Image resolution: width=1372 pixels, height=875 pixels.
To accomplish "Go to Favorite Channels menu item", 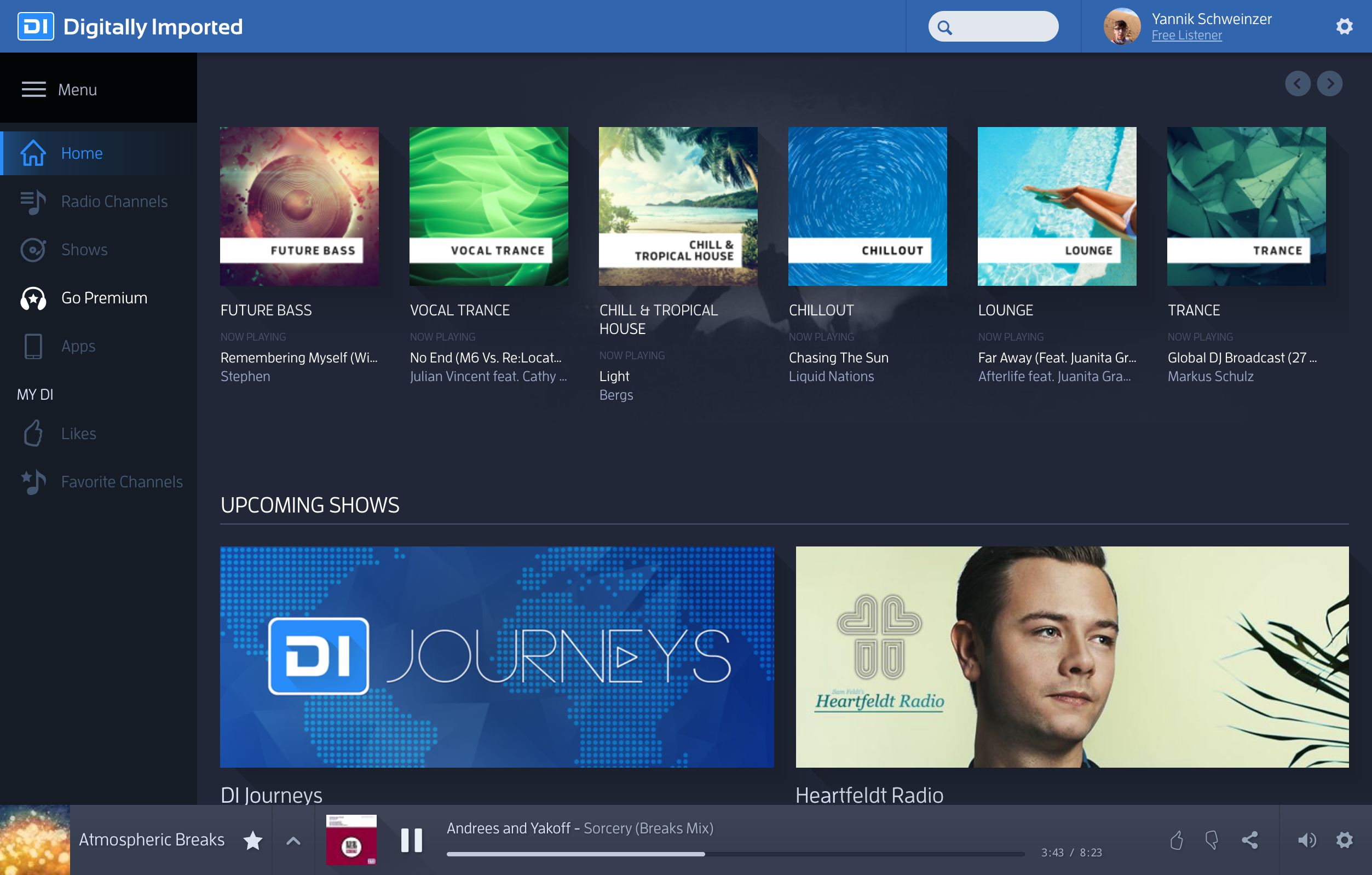I will point(122,481).
